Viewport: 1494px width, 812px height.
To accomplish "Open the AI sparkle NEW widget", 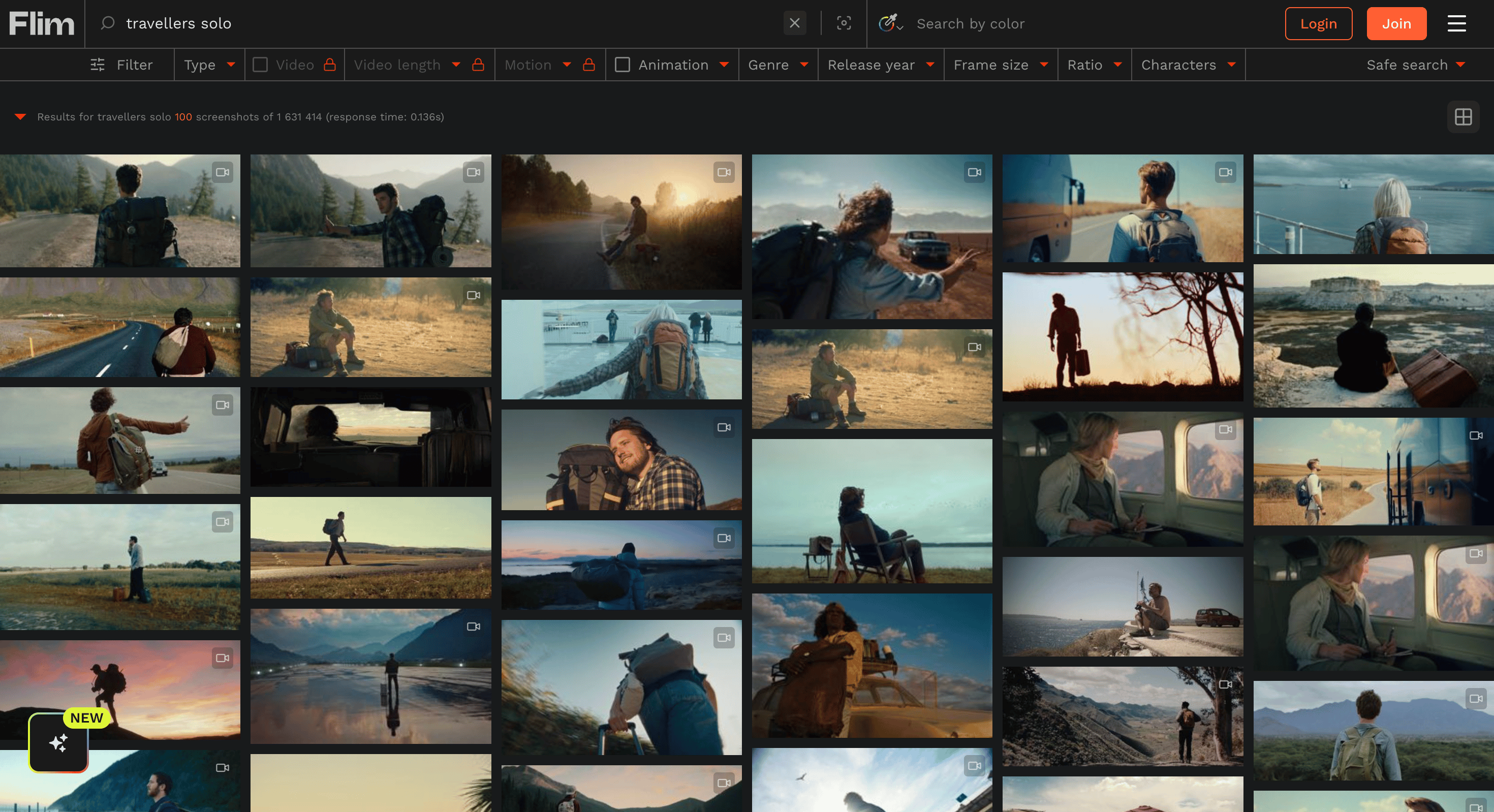I will tap(58, 743).
